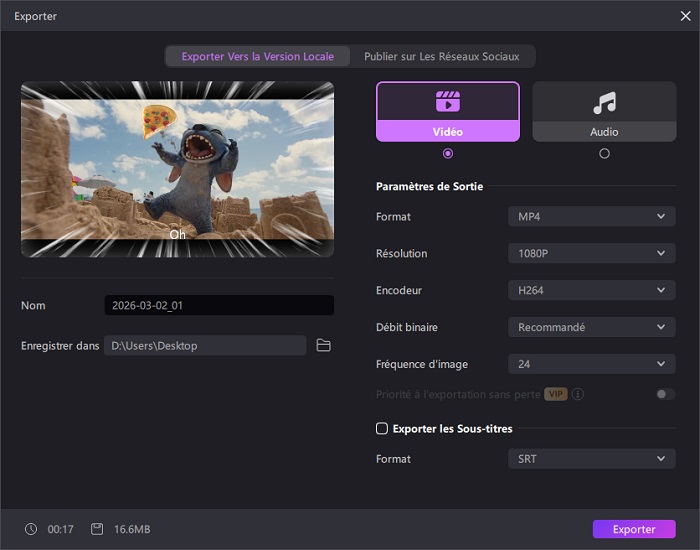Click the Débit binaire label
This screenshot has width=700, height=550.
(x=407, y=327)
